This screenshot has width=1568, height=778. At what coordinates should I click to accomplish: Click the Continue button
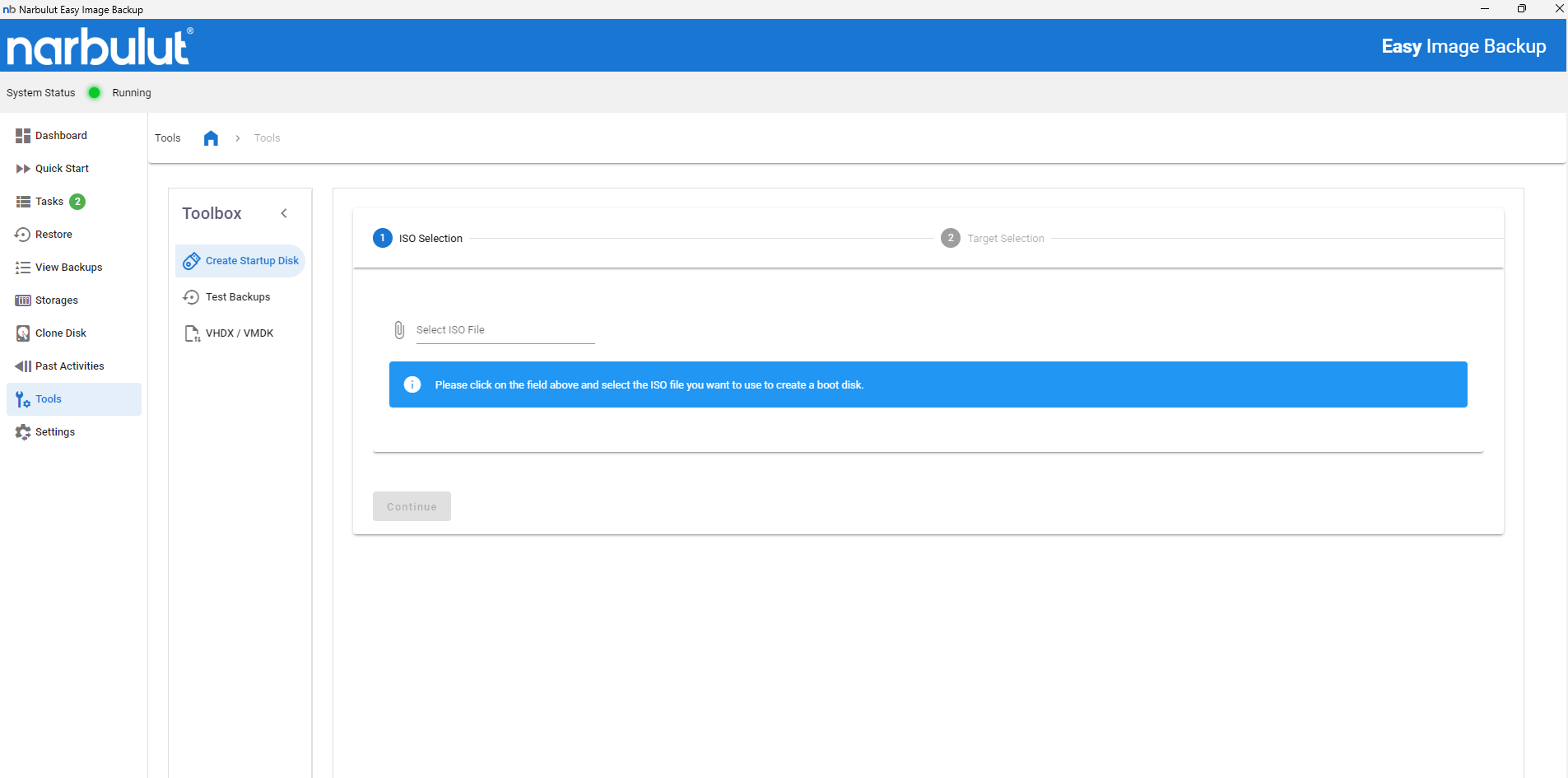tap(412, 506)
